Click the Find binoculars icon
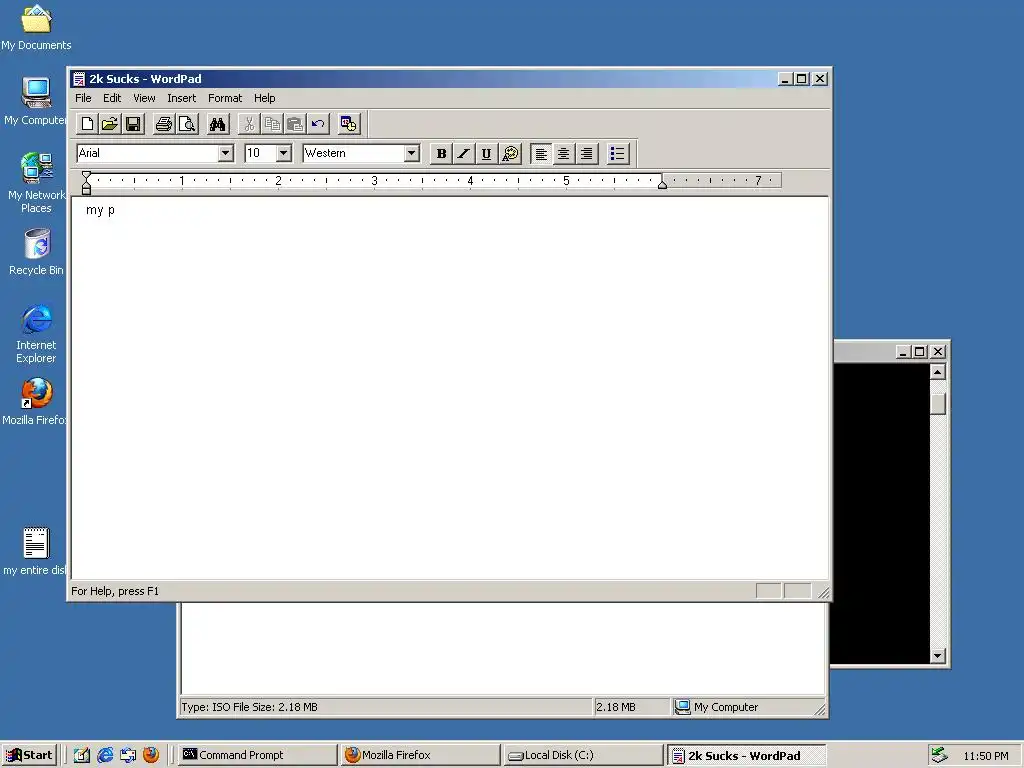This screenshot has height=768, width=1024. coord(217,124)
